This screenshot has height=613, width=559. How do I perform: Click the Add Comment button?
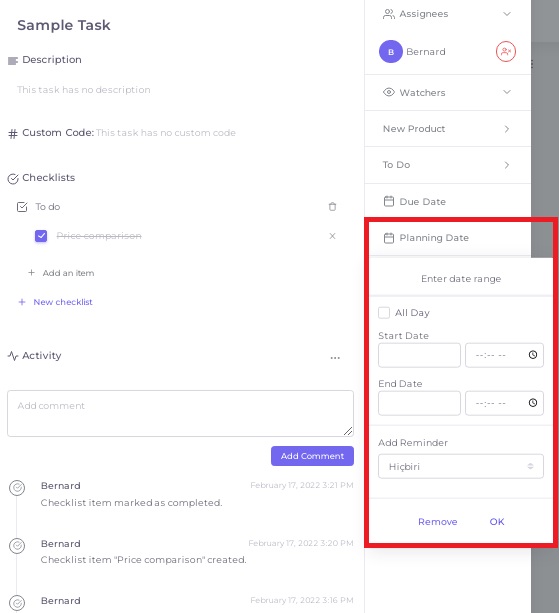(312, 456)
